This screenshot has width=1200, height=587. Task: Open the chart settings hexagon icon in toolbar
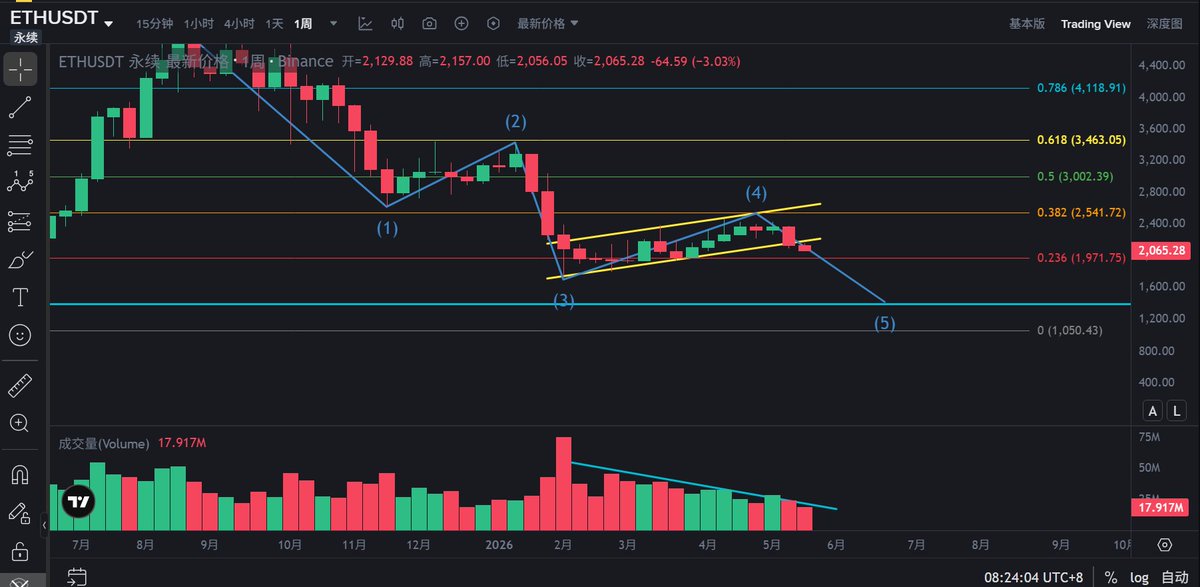(493, 24)
